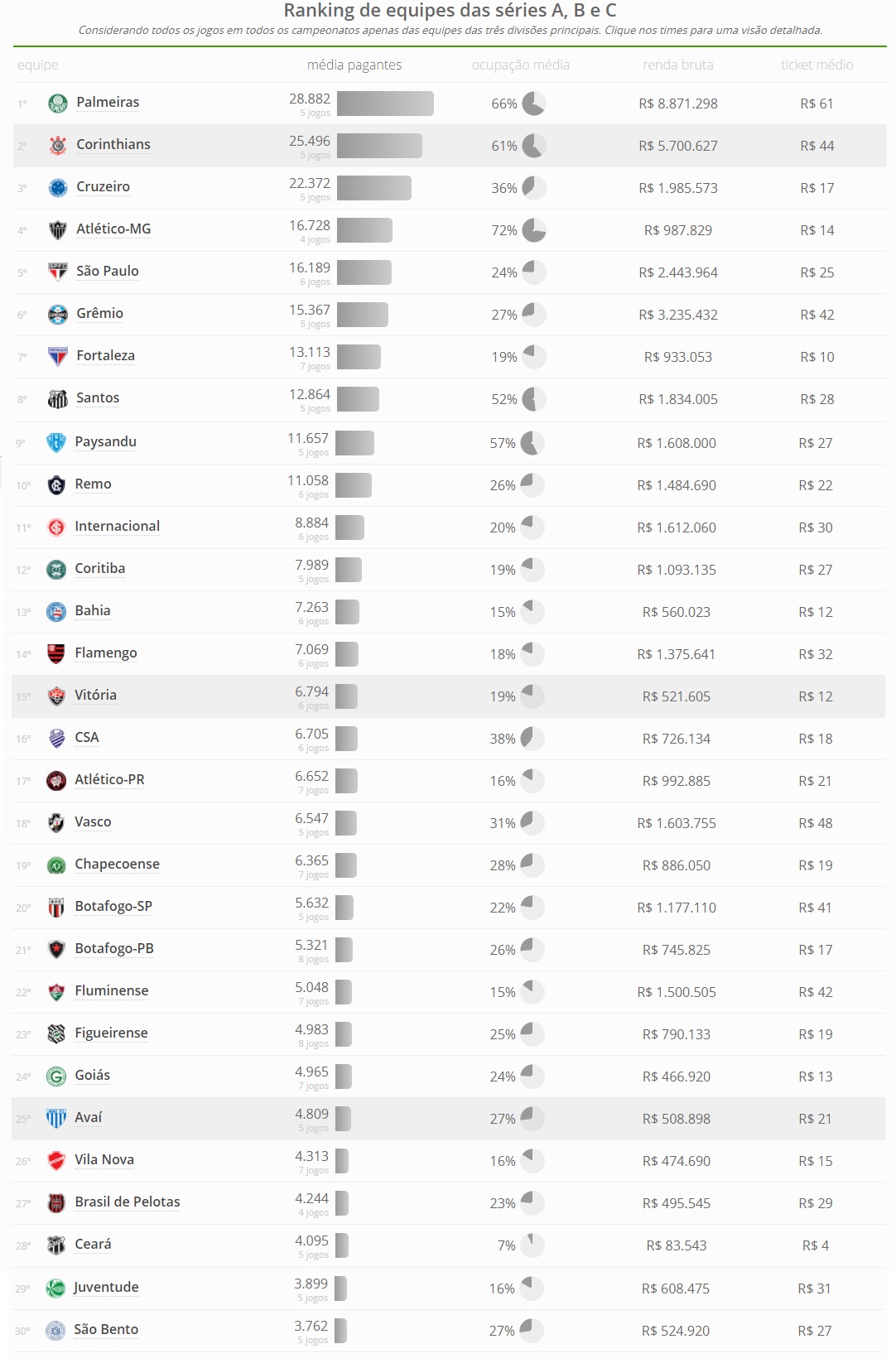Click Palmeiras attendance bar
The height and width of the screenshot is (1368, 896).
385,104
